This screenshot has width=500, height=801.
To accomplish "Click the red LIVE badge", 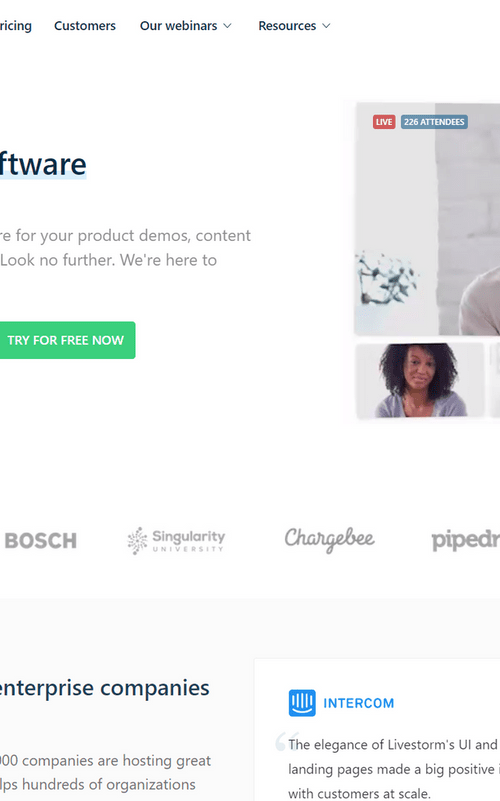I will pyautogui.click(x=384, y=122).
